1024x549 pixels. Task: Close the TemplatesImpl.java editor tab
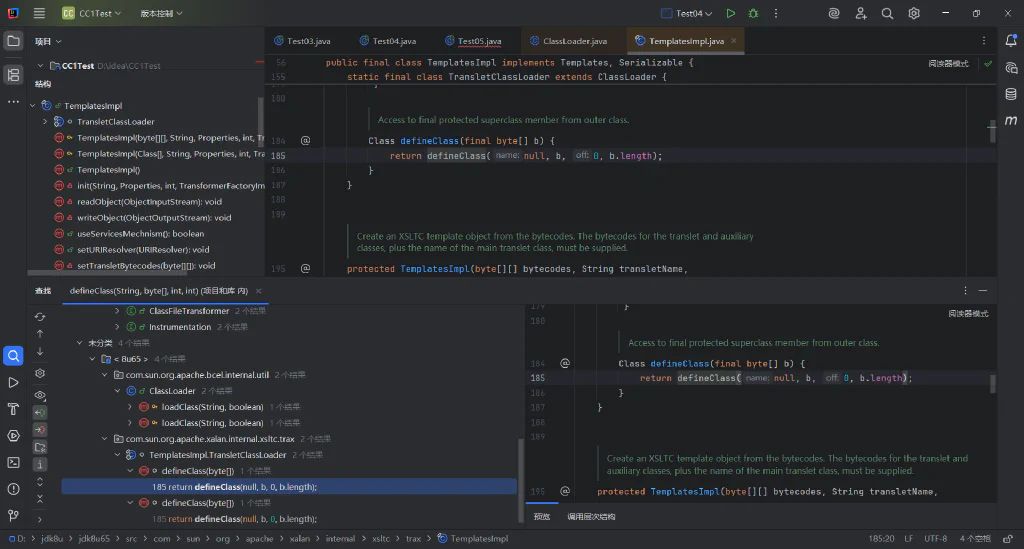click(733, 40)
